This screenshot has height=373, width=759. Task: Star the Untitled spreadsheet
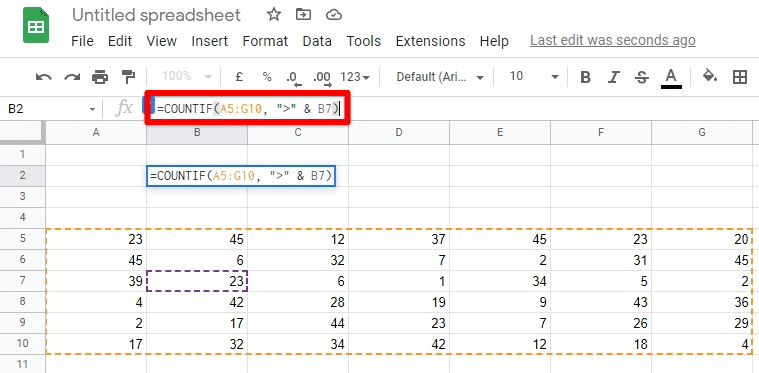274,15
